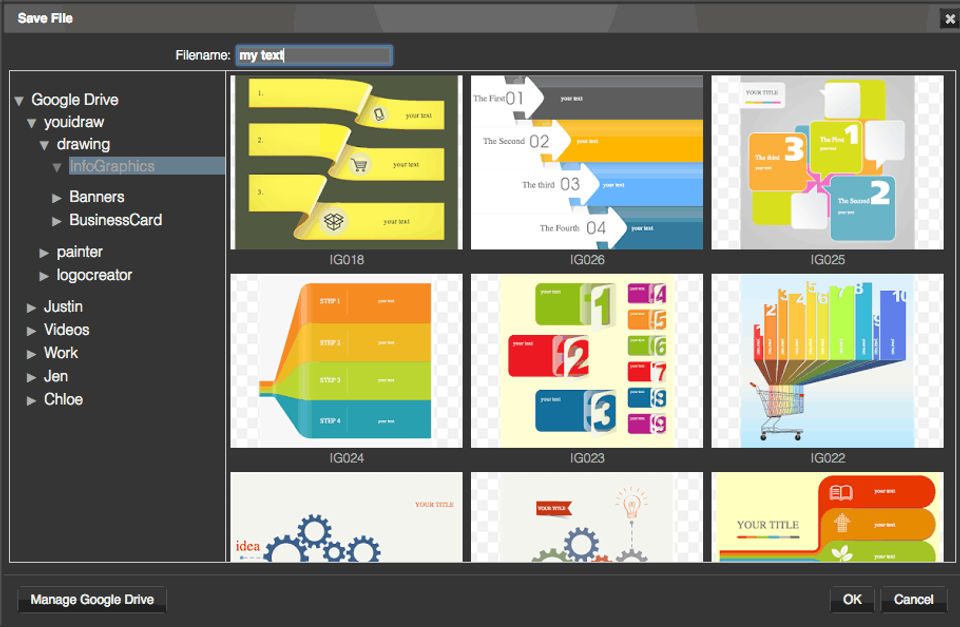Open the logocreator folder

(94, 275)
